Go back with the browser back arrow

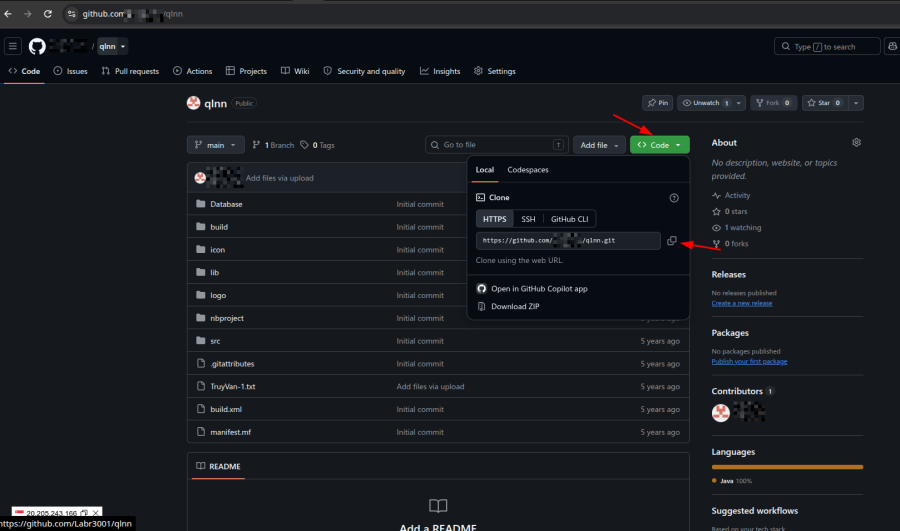(x=8, y=14)
